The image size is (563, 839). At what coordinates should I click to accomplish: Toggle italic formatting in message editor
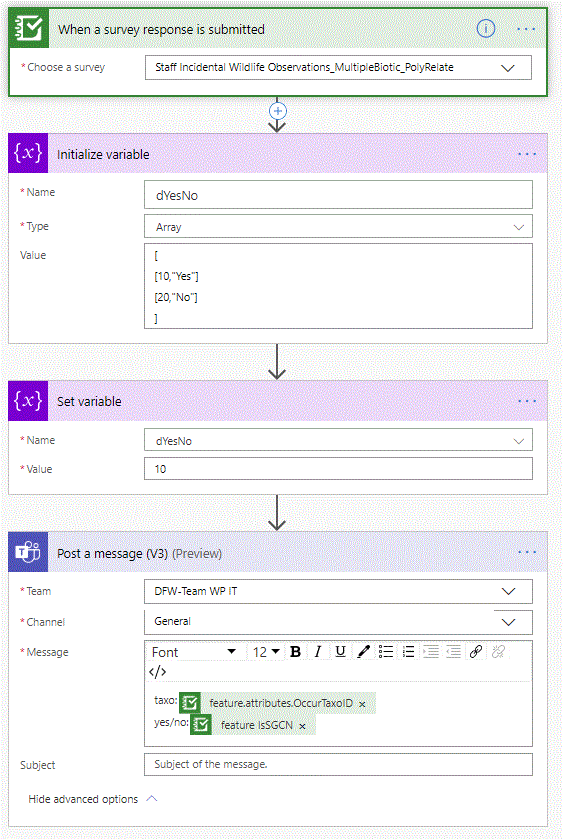(x=318, y=652)
